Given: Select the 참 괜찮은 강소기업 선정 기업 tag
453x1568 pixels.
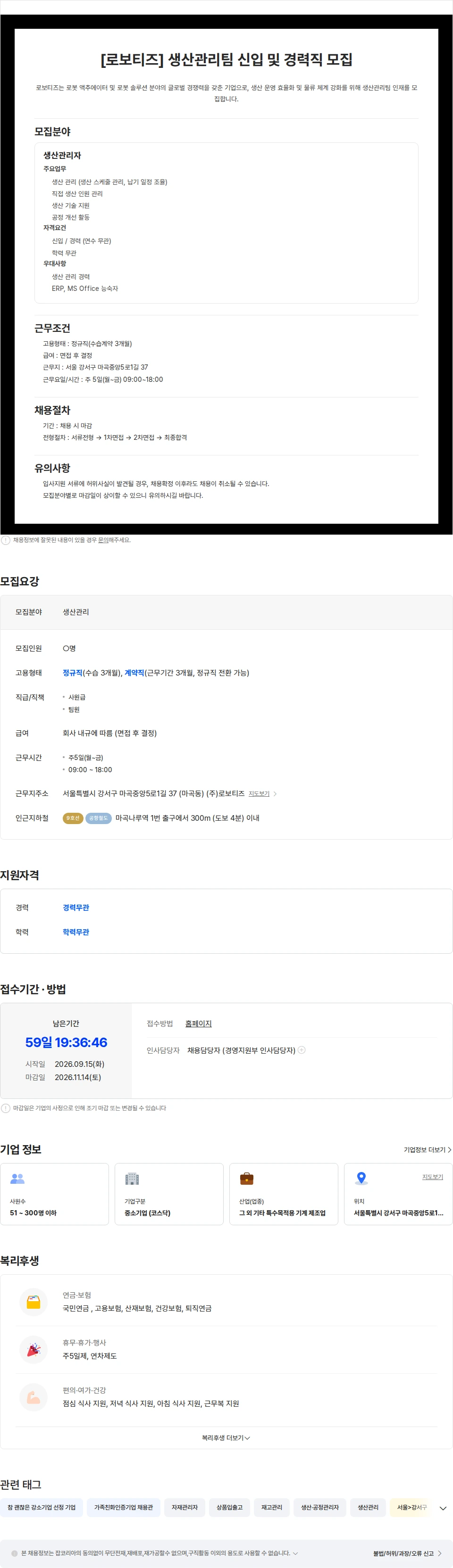Looking at the screenshot, I should pos(42,1507).
